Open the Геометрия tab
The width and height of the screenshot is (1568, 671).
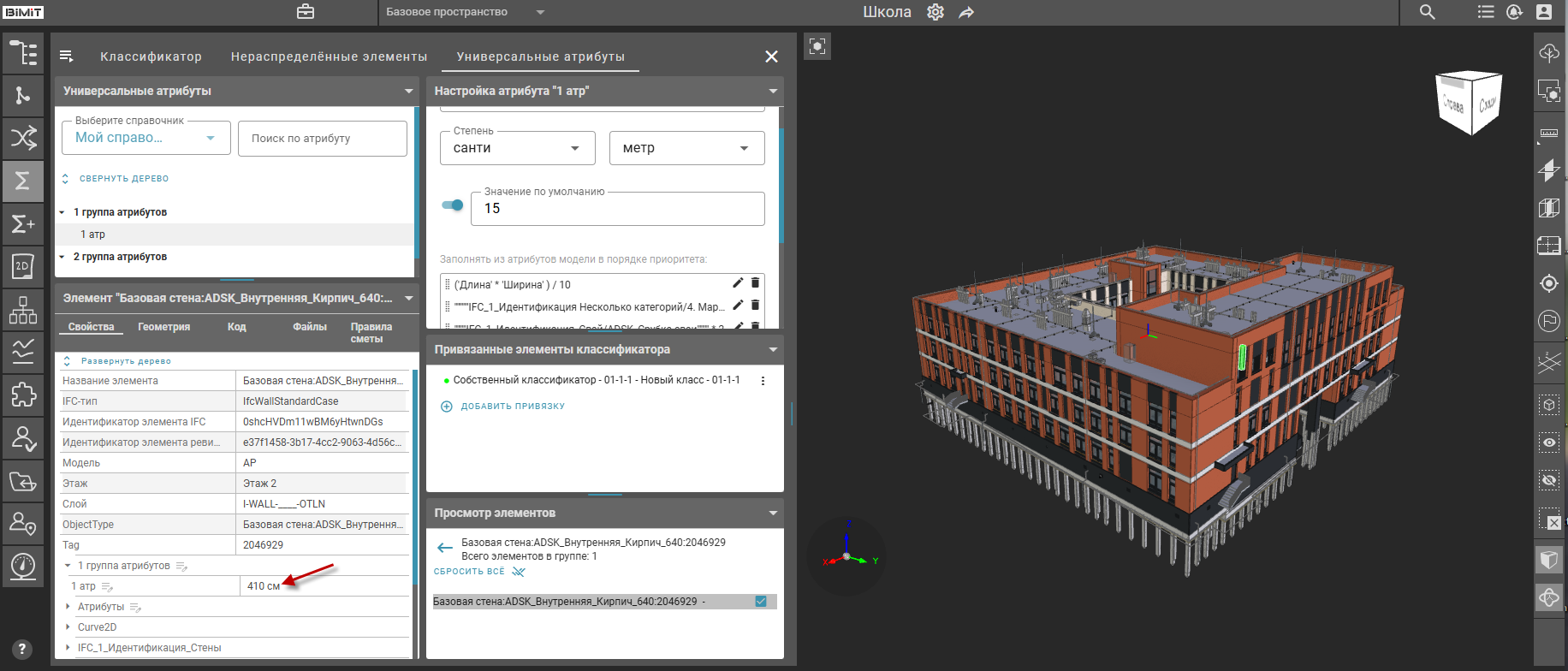tap(163, 327)
